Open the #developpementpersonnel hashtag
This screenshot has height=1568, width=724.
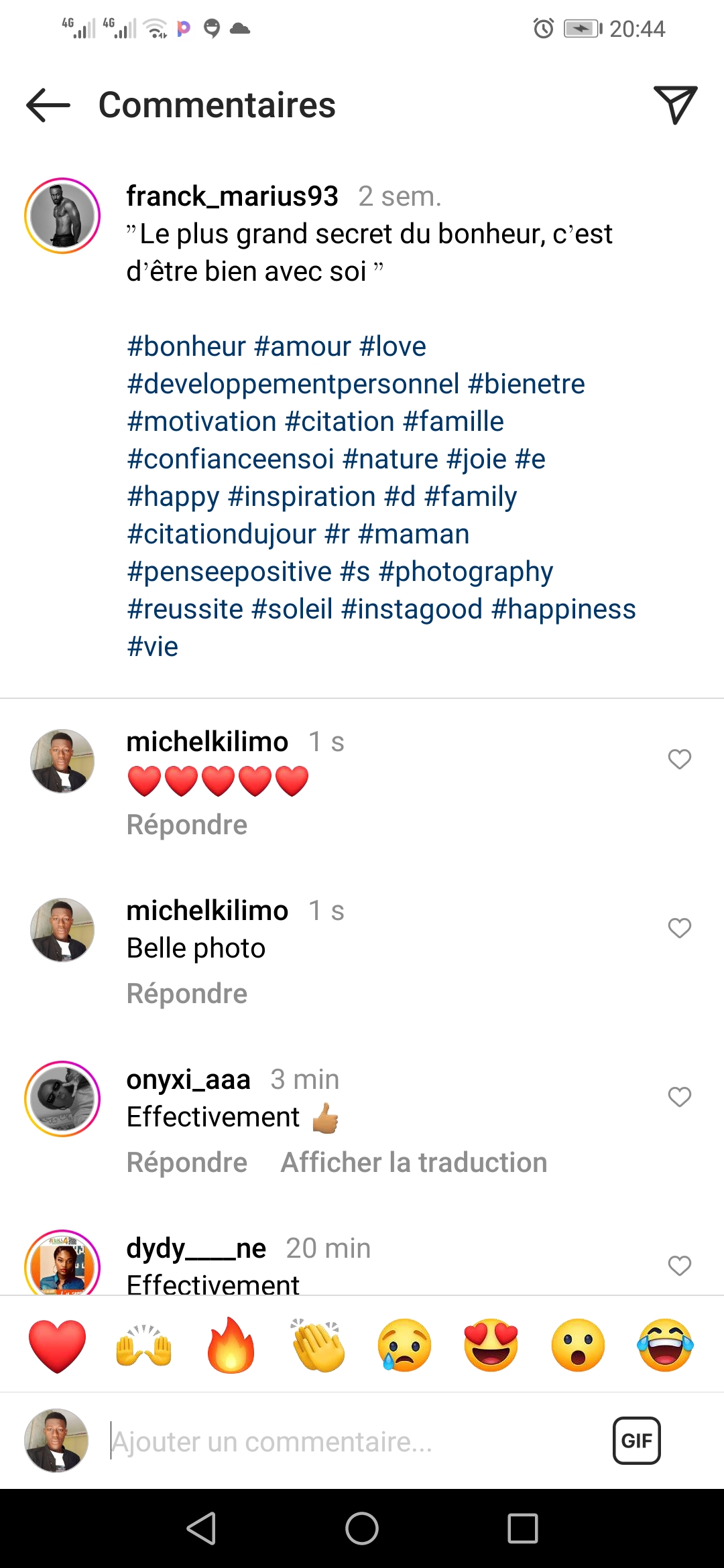pyautogui.click(x=293, y=384)
